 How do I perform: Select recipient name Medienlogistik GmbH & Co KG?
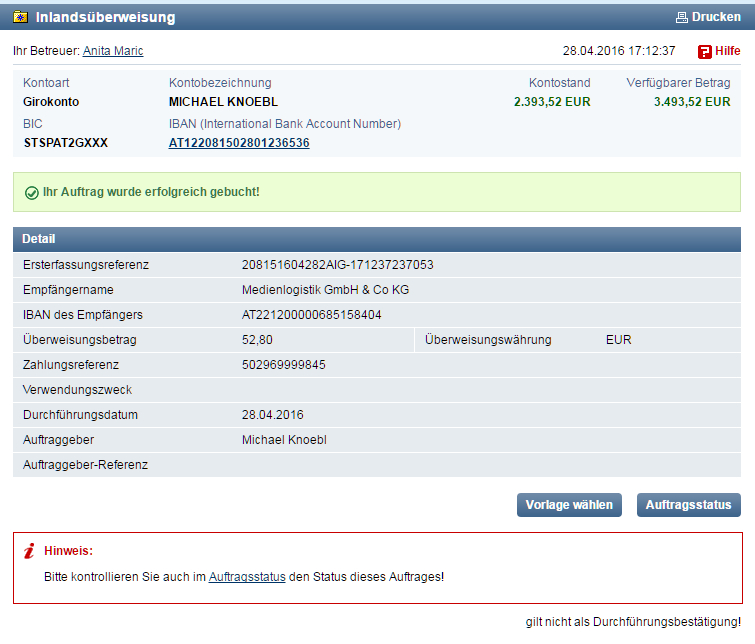click(325, 290)
